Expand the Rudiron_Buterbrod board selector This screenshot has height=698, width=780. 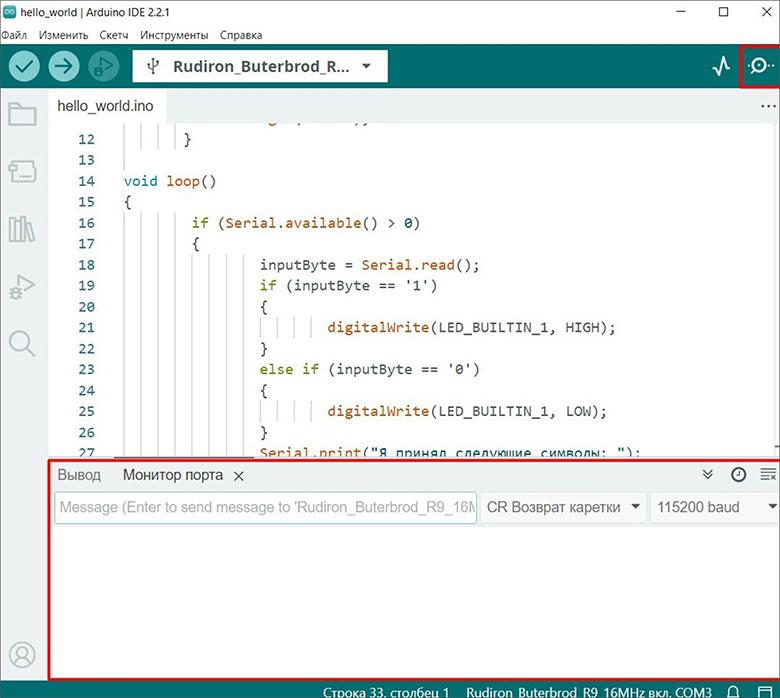coord(260,66)
